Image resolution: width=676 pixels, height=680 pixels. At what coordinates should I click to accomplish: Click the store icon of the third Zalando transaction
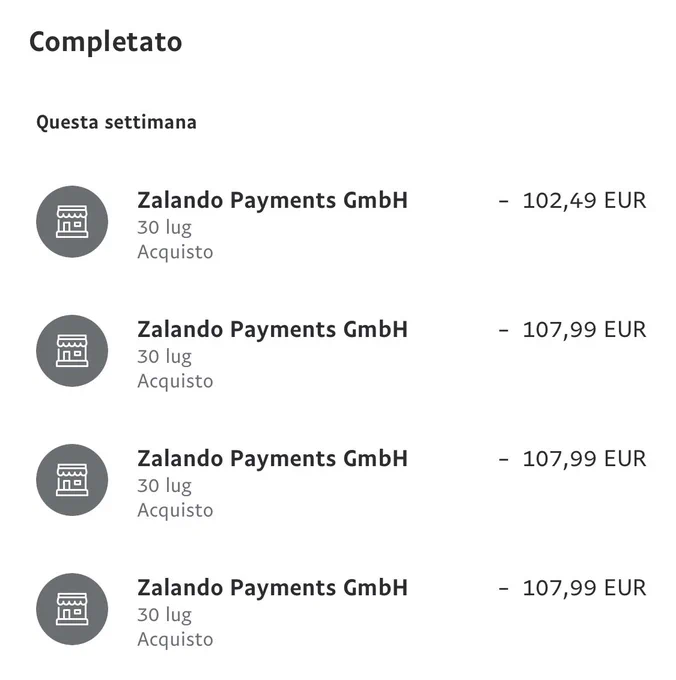(x=72, y=480)
